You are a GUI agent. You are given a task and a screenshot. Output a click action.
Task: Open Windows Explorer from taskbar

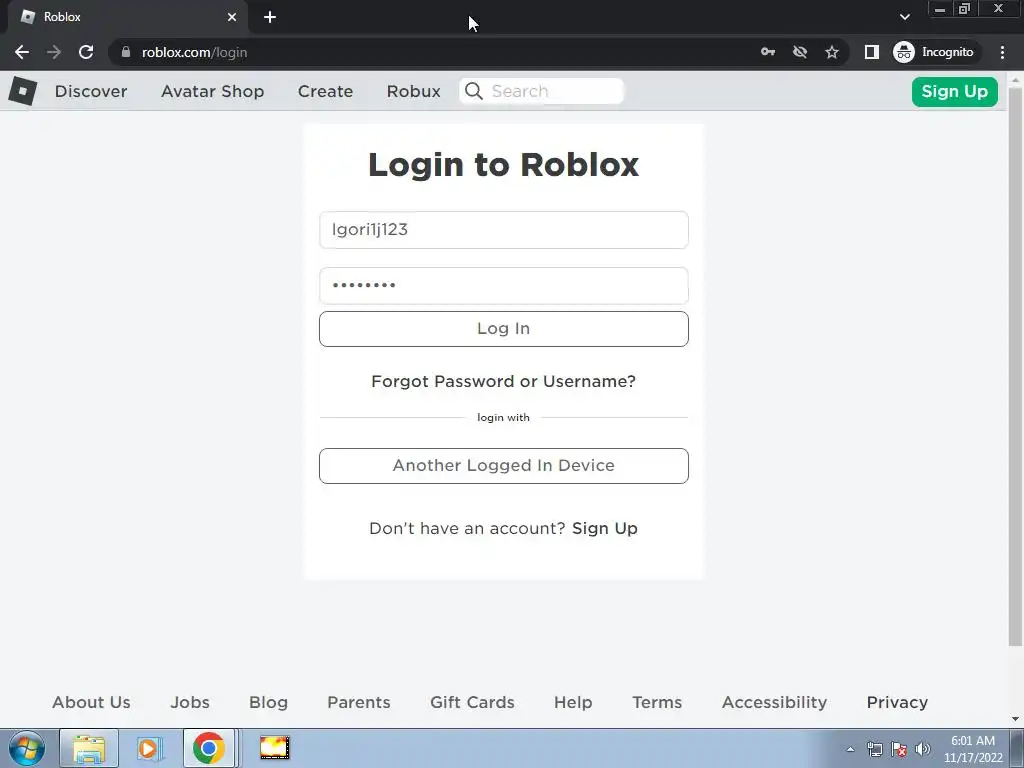89,748
